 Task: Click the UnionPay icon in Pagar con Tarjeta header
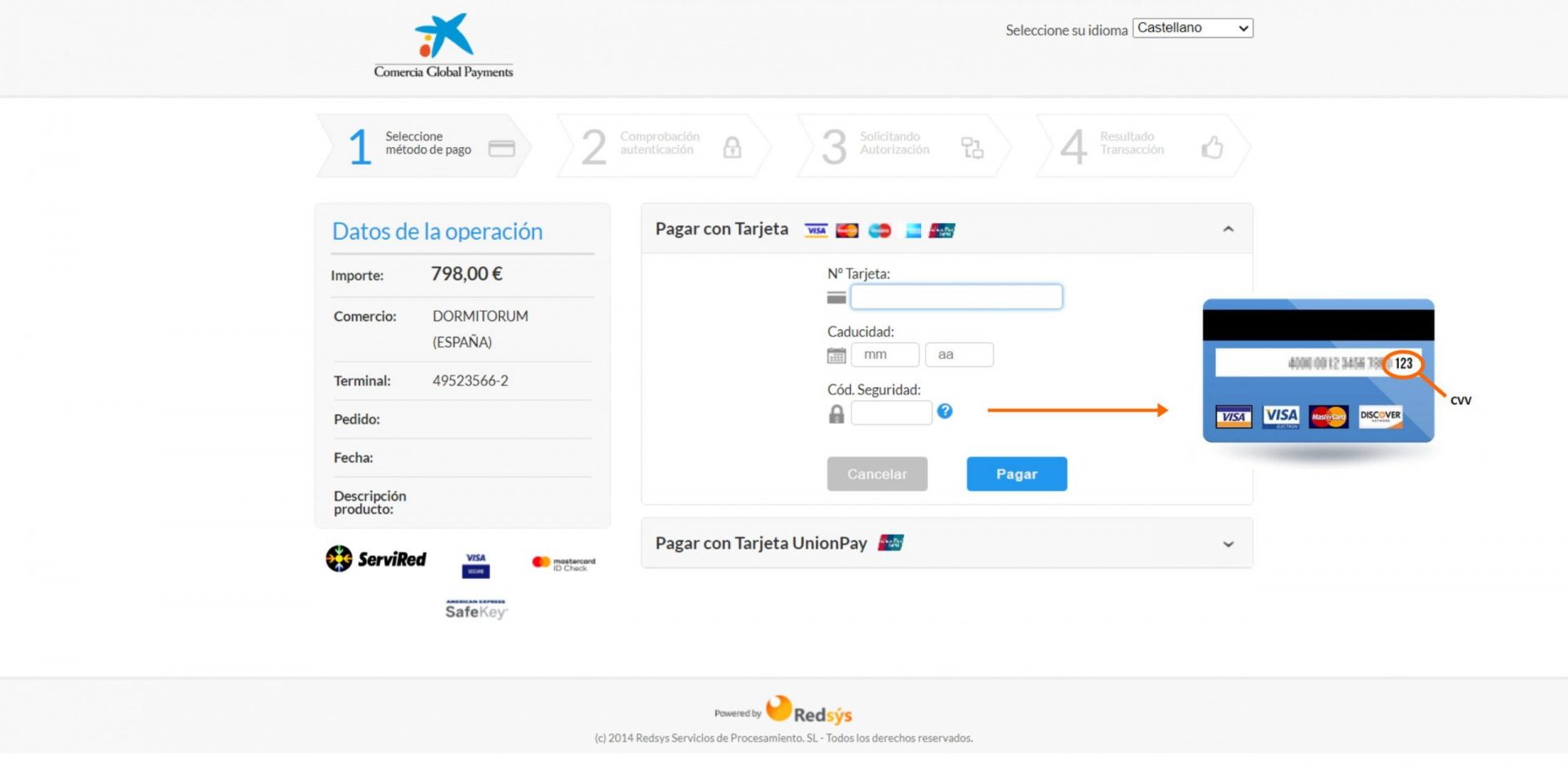tap(942, 230)
